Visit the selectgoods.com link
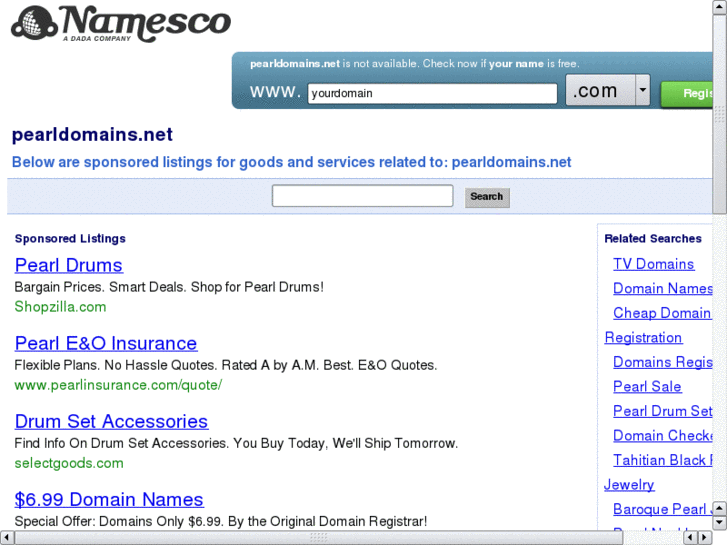This screenshot has width=727, height=545. tap(69, 463)
